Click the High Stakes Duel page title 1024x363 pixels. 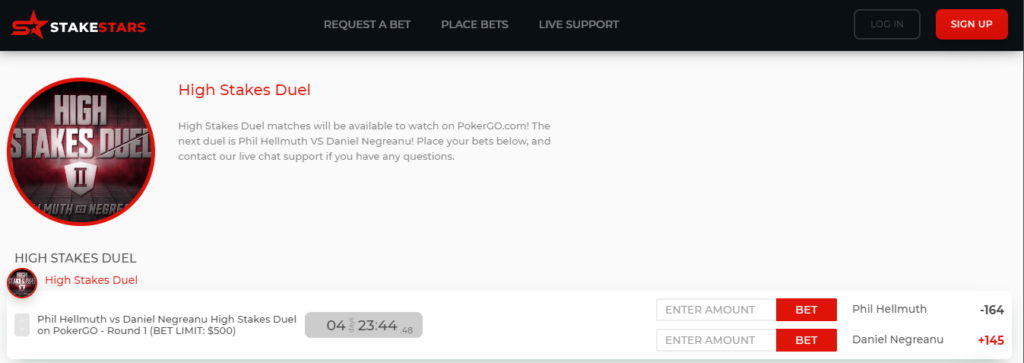coord(244,90)
